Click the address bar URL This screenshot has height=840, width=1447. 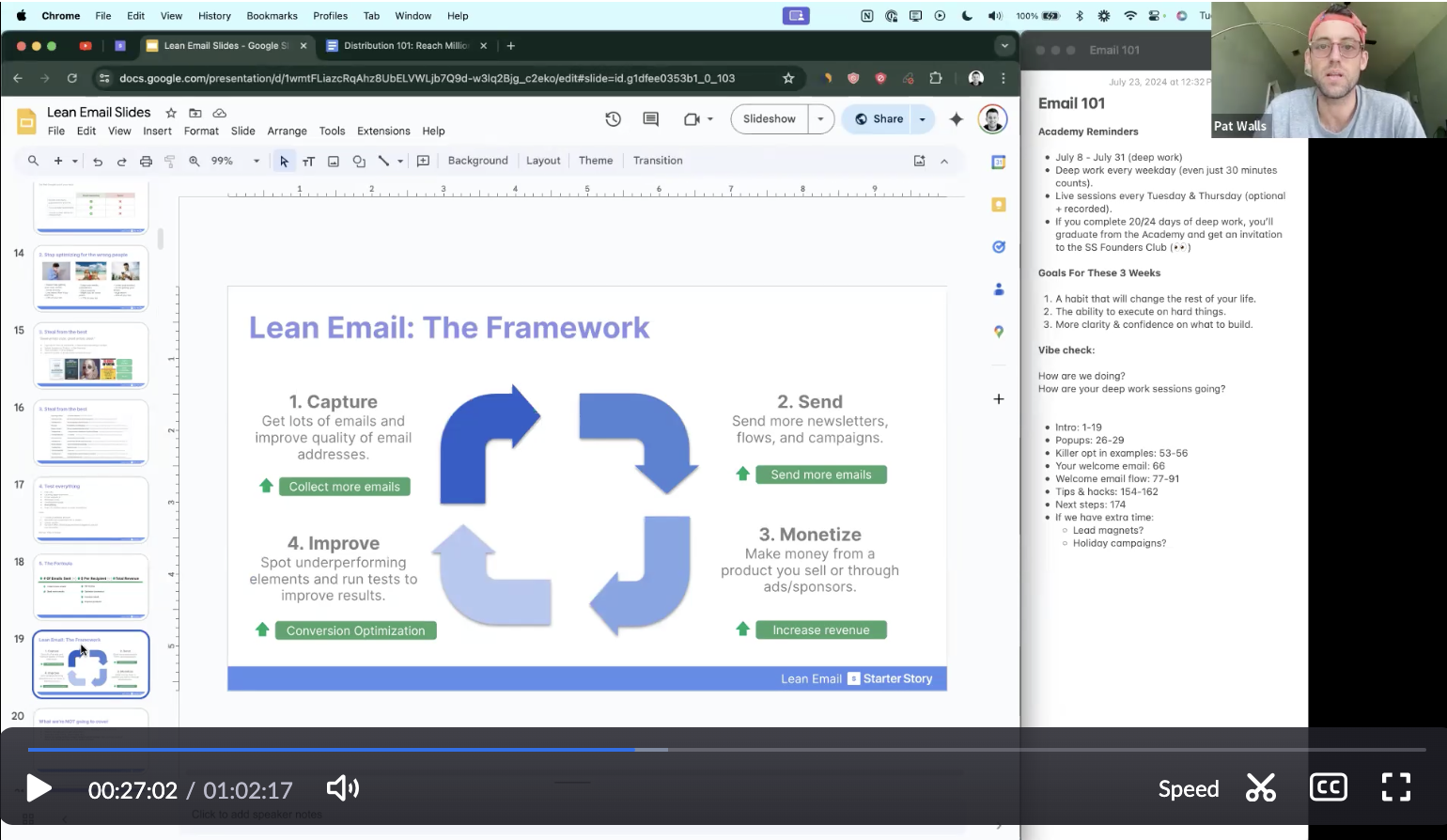(428, 78)
